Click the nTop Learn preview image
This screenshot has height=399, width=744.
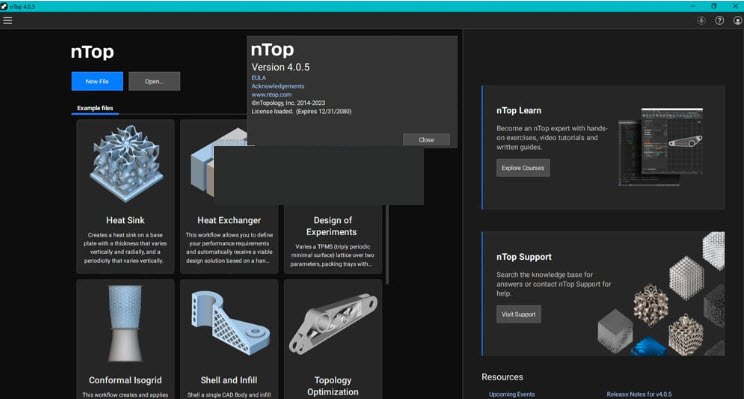point(660,146)
